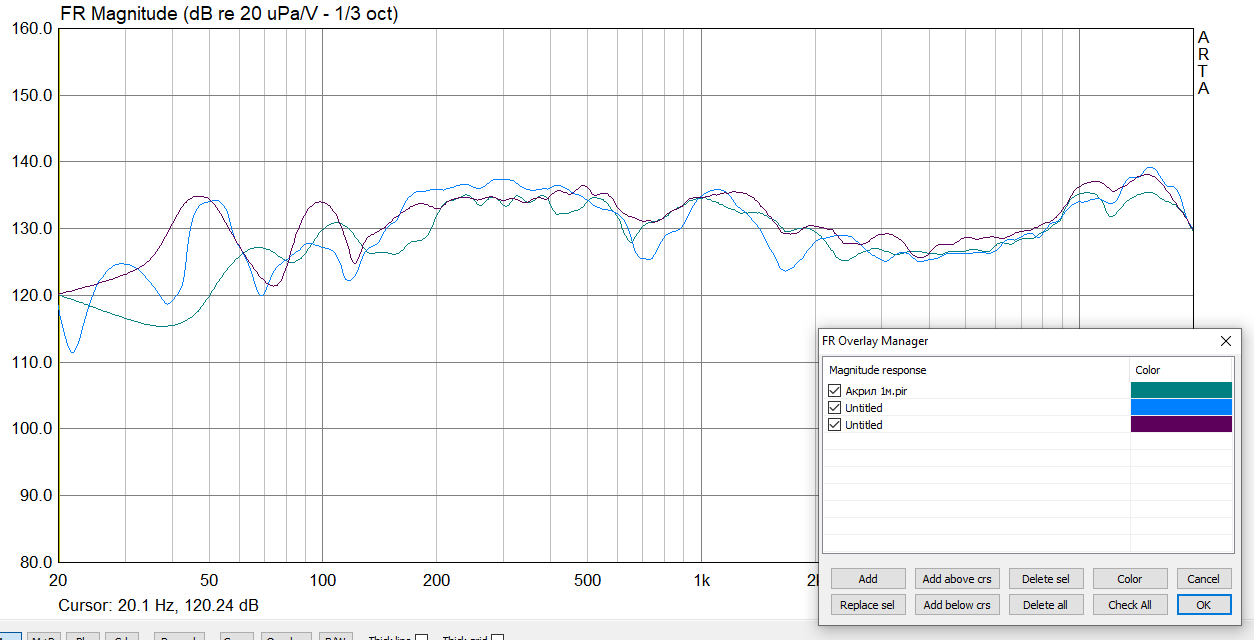Uncheck the Акрил 1м.pir overlay checkbox
Image resolution: width=1254 pixels, height=640 pixels.
click(x=834, y=391)
